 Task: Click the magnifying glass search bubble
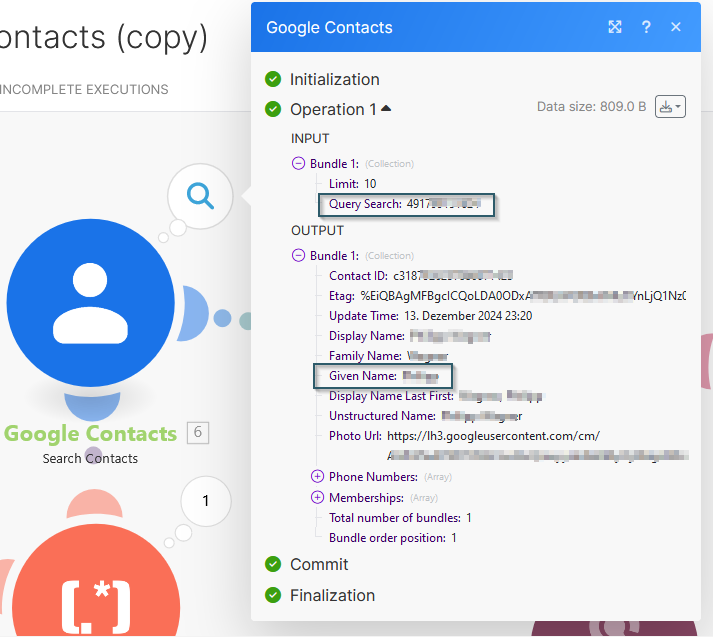200,196
